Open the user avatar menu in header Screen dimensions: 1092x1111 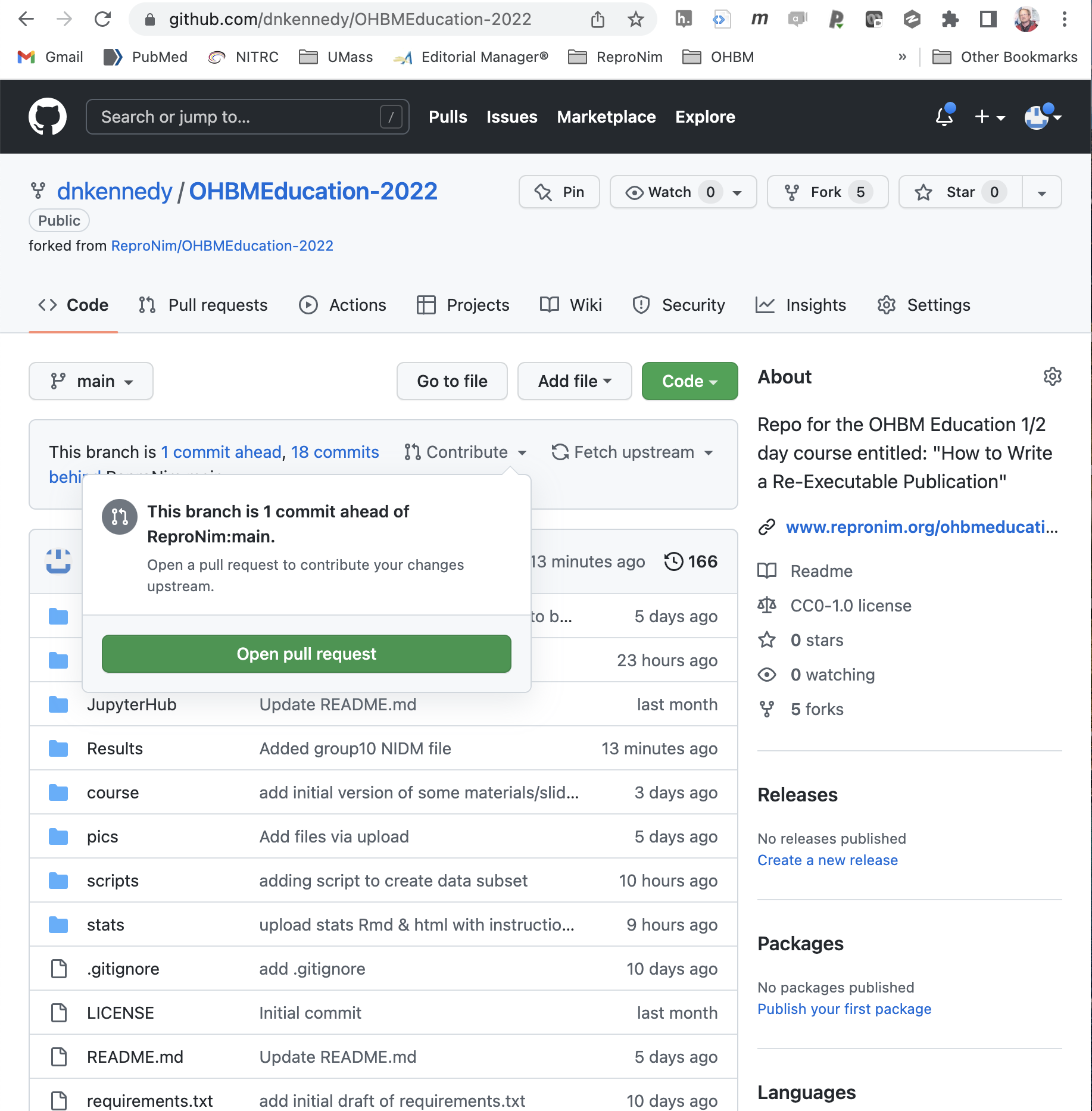1043,117
